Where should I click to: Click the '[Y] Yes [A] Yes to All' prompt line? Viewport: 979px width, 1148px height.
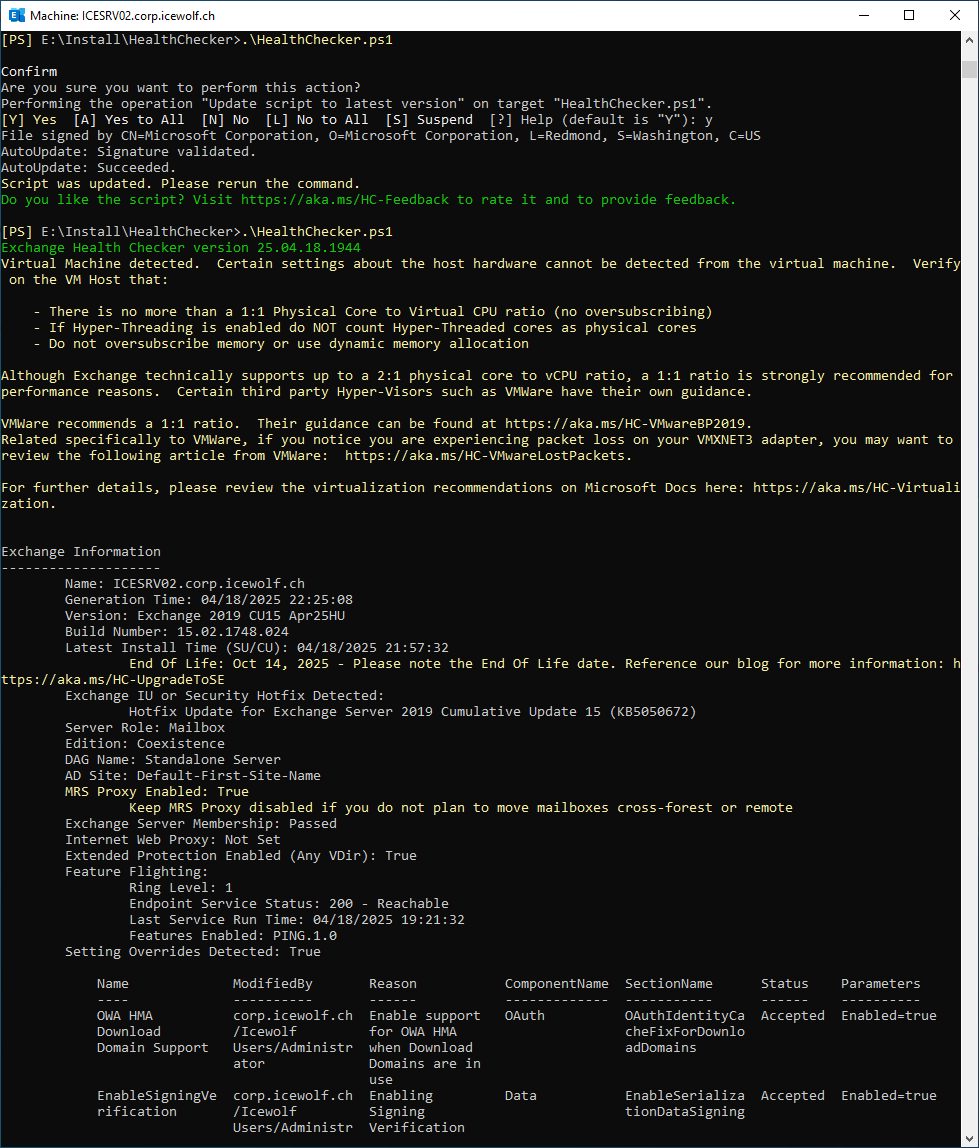point(357,119)
